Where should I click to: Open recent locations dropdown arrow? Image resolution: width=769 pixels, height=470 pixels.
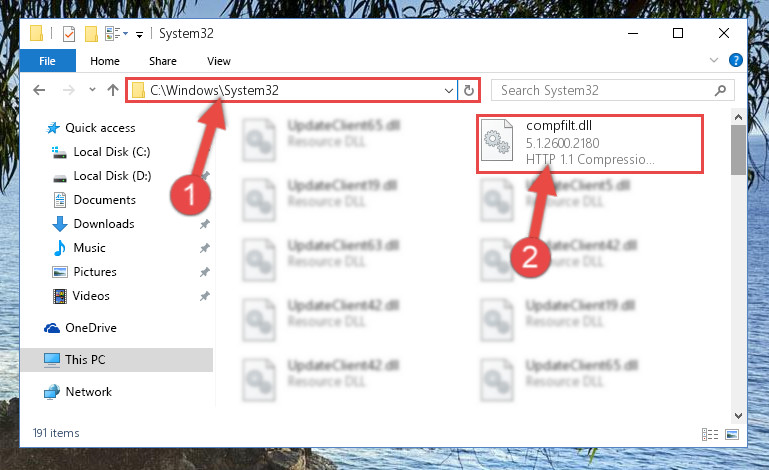(92, 90)
